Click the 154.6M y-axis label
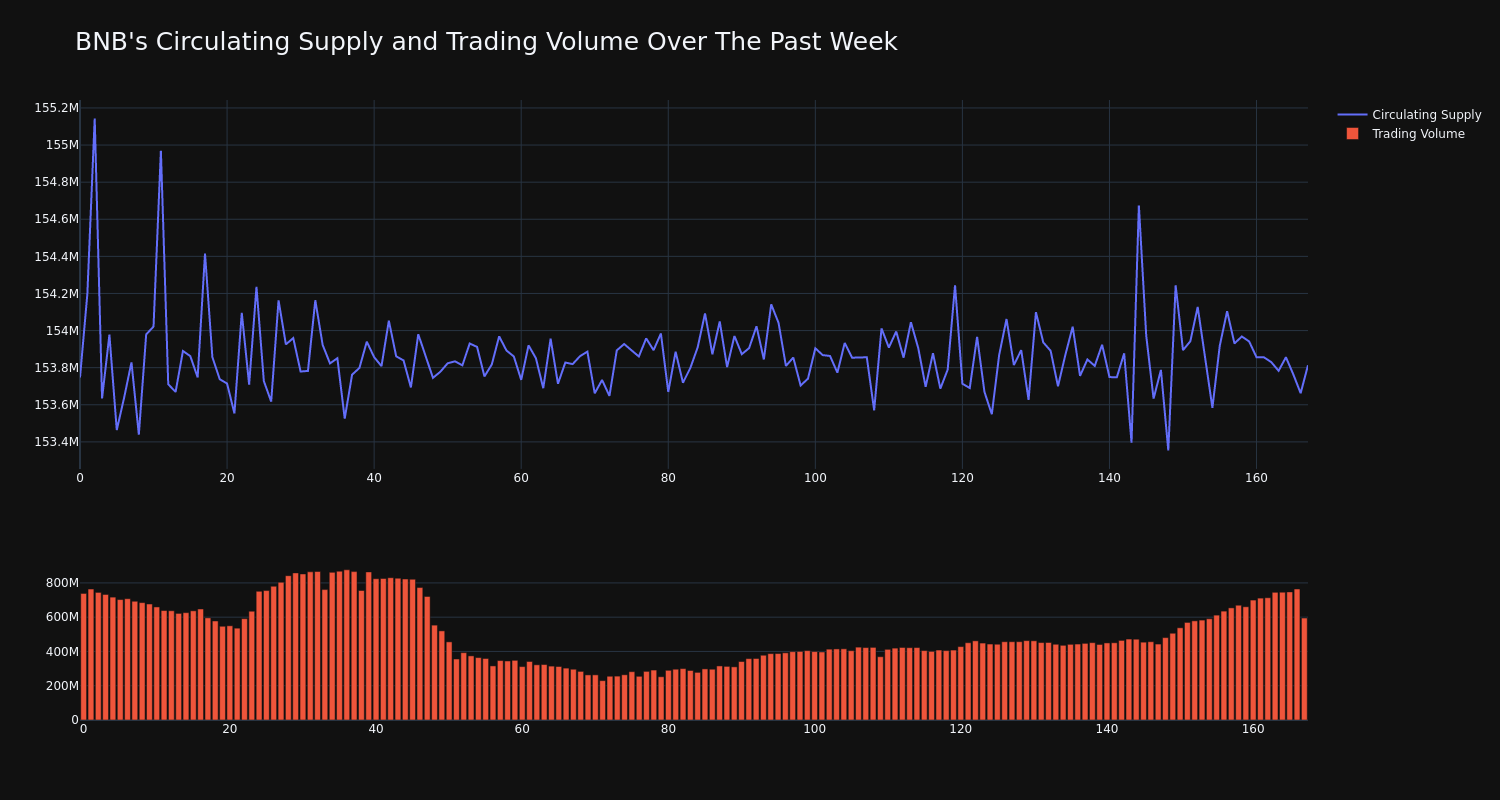The height and width of the screenshot is (800, 1500). coord(56,219)
